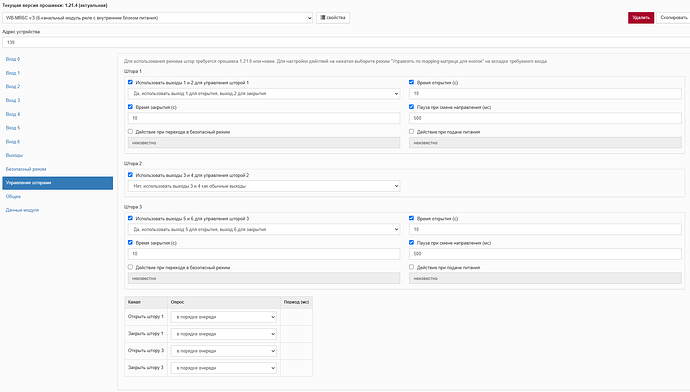690x392 pixels.
Task: Switch to the Общее tab
Action: tap(13, 197)
